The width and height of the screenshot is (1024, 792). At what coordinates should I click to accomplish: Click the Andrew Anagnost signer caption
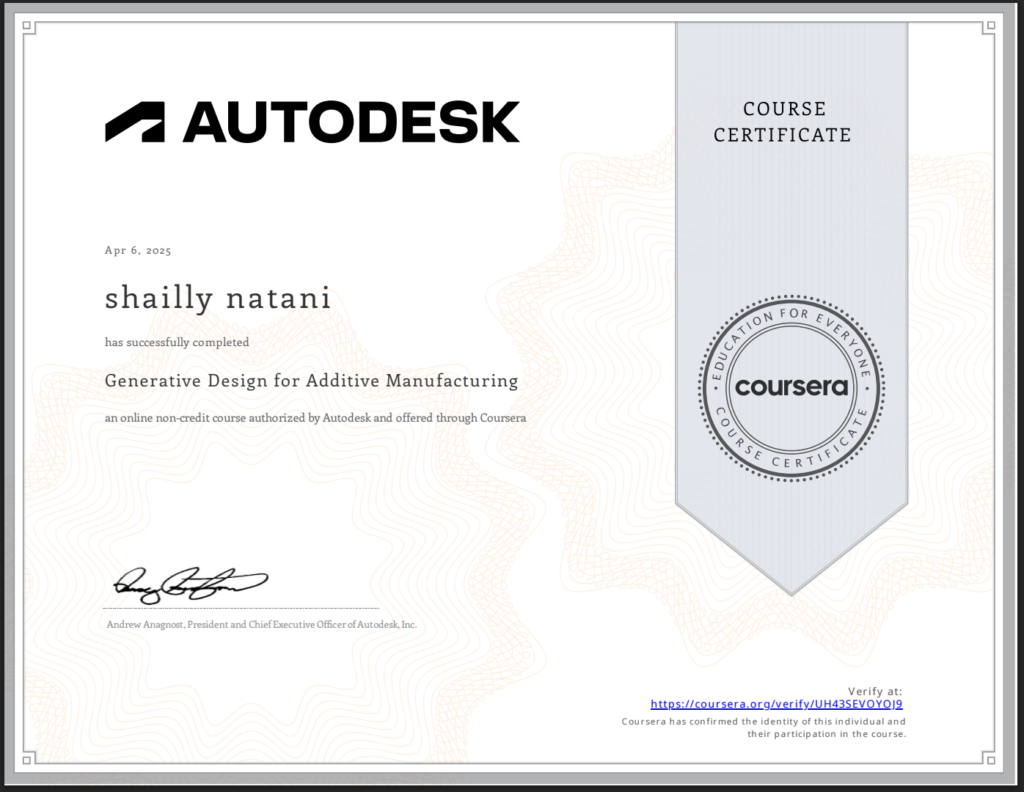click(x=261, y=625)
